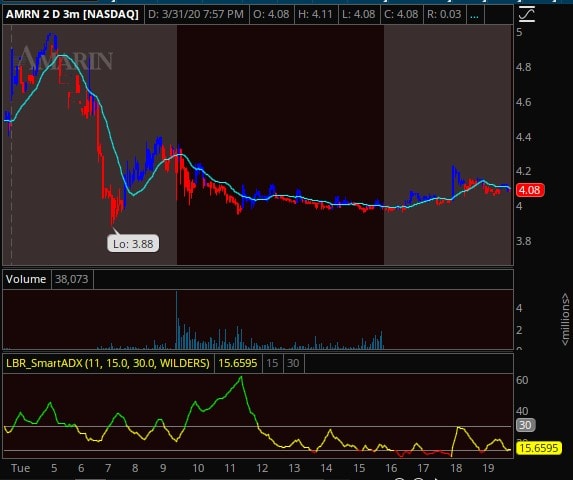The height and width of the screenshot is (480, 573).
Task: Click hour 18 on the time axis
Action: click(456, 468)
